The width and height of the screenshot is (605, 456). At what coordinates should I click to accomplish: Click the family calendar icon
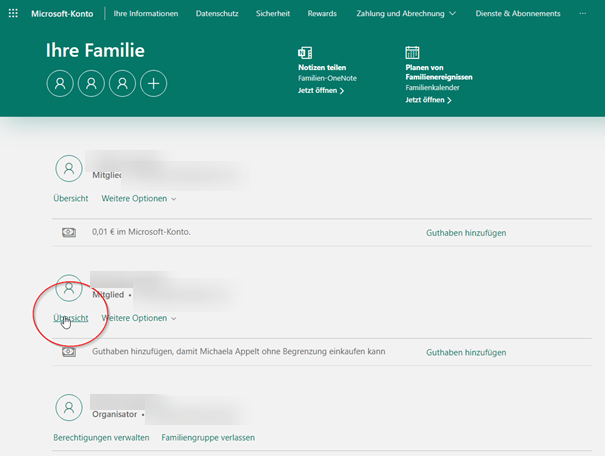coord(412,52)
